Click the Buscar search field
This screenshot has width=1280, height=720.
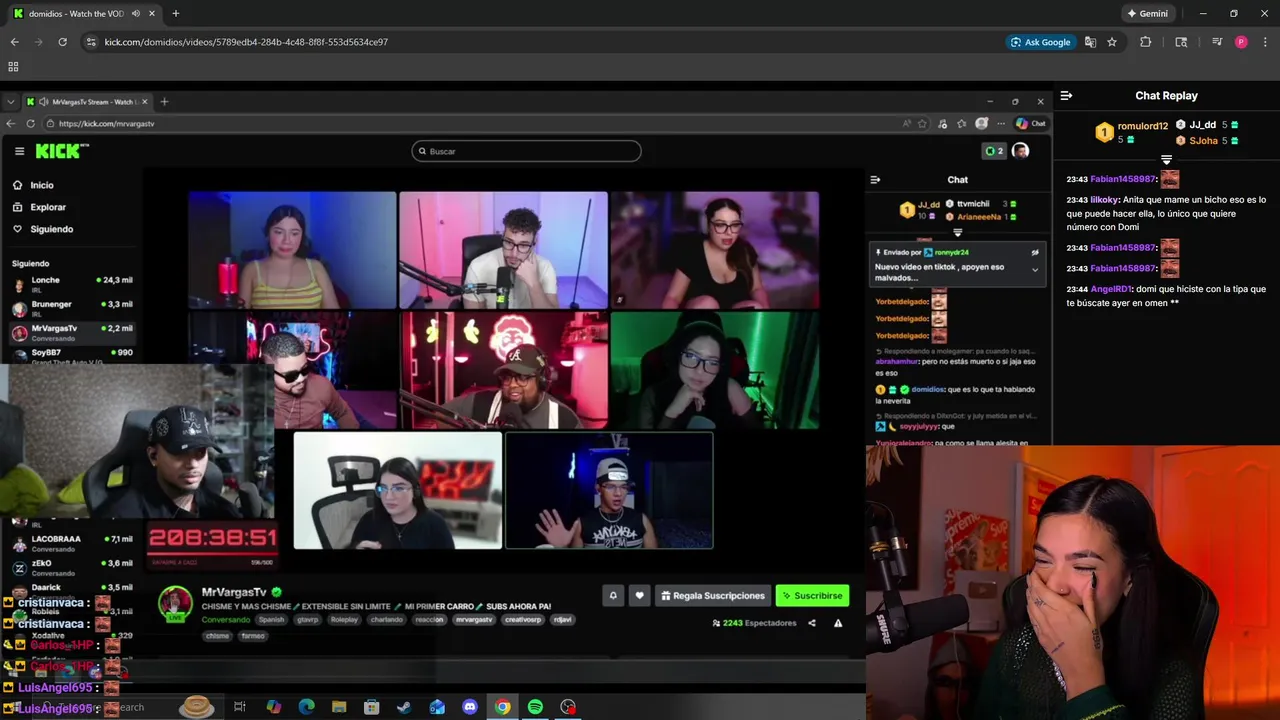point(526,151)
